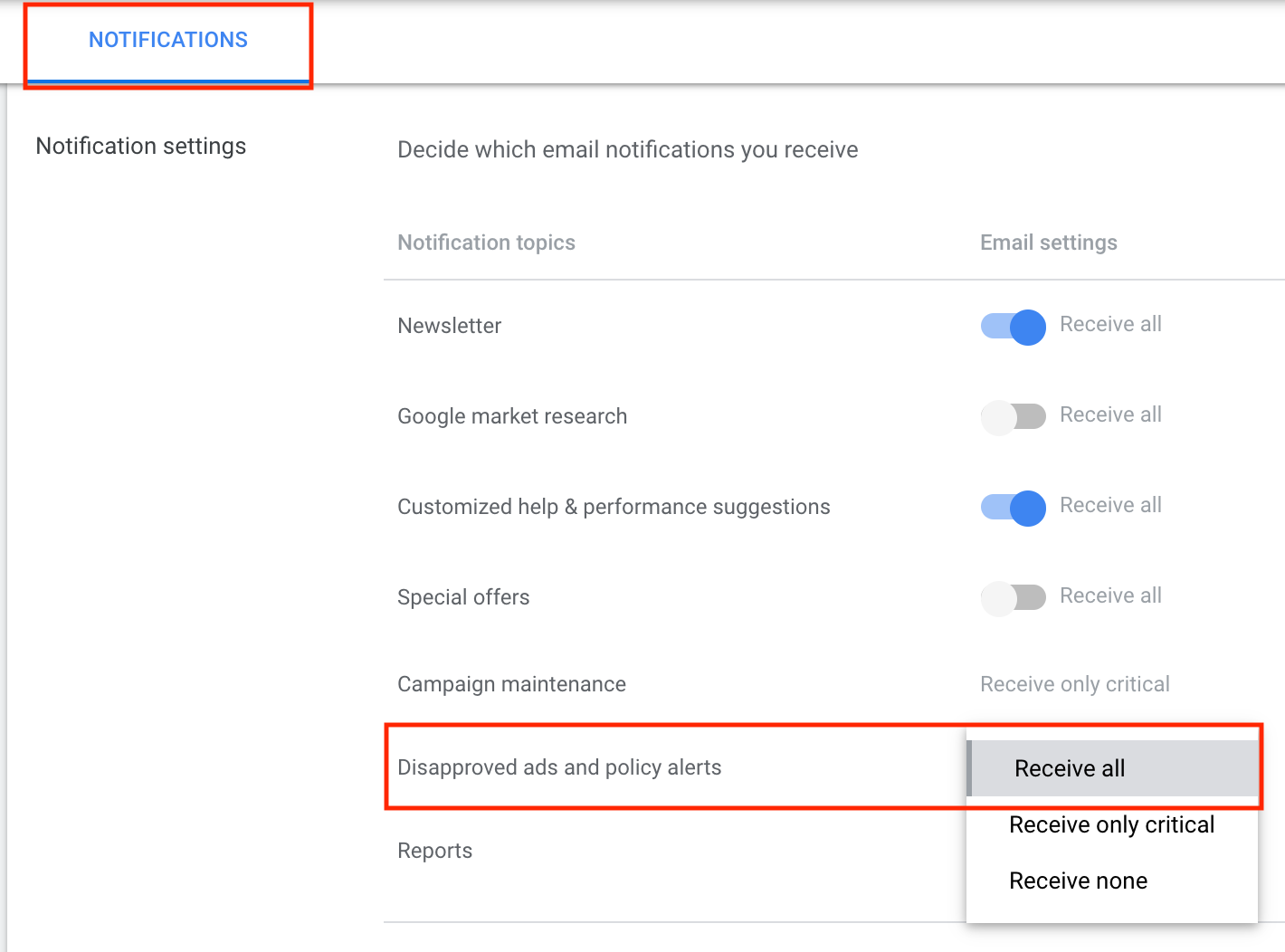Pick 'Receive none' in the dropdown list
Viewport: 1285px width, 952px height.
pos(1078,881)
